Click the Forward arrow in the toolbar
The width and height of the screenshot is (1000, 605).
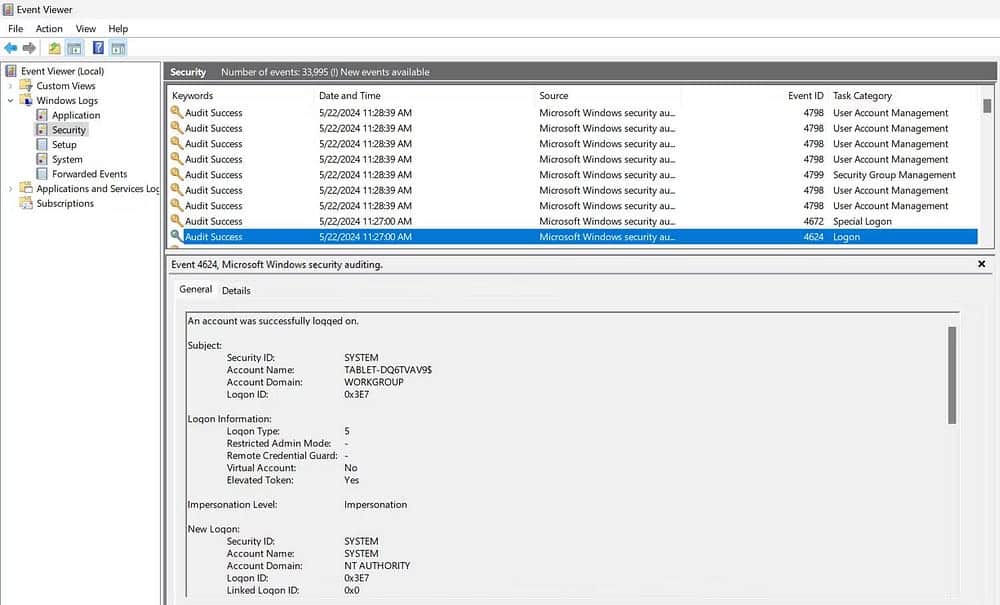[x=29, y=48]
